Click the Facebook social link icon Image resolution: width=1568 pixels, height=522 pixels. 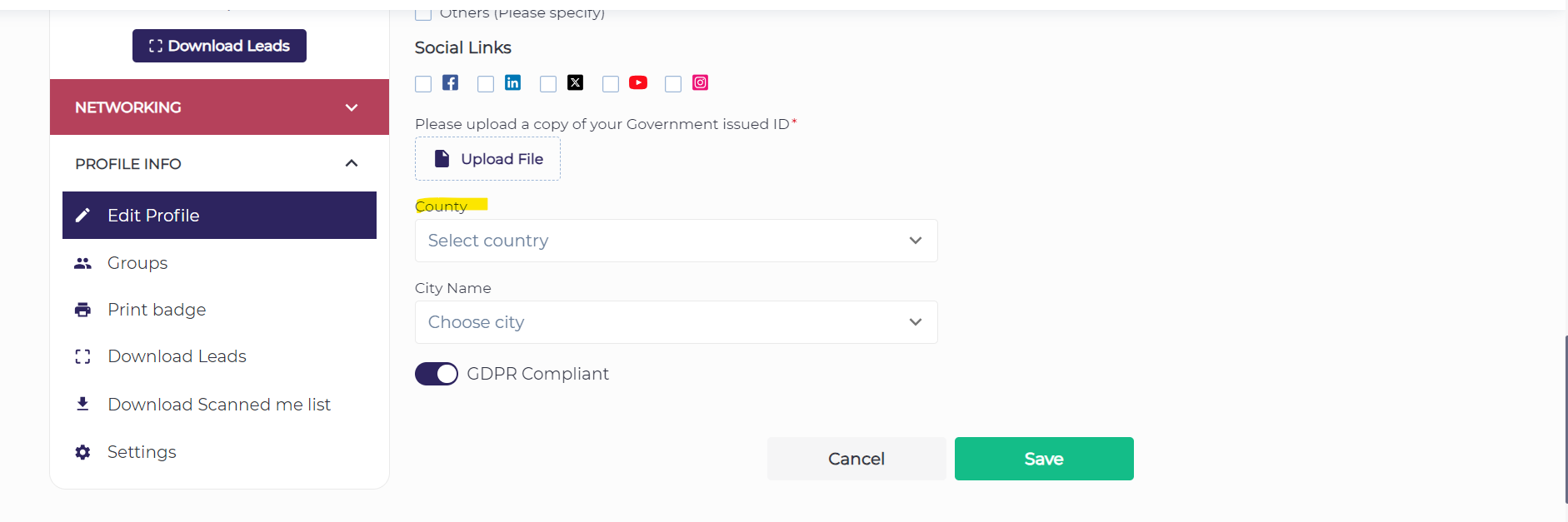pos(450,82)
